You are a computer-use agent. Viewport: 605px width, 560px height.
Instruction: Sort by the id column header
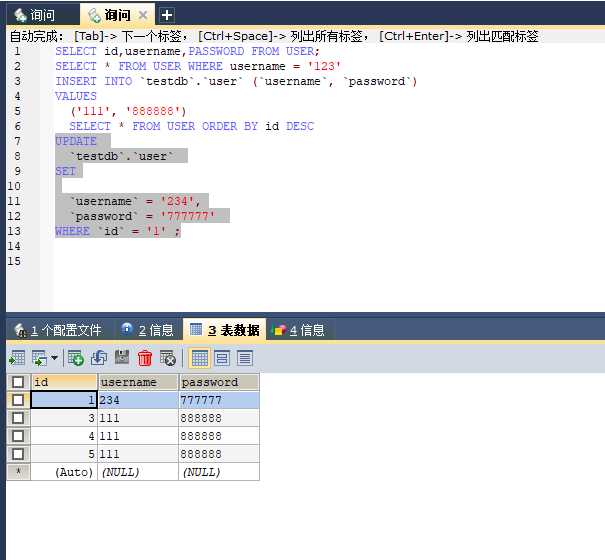point(64,382)
